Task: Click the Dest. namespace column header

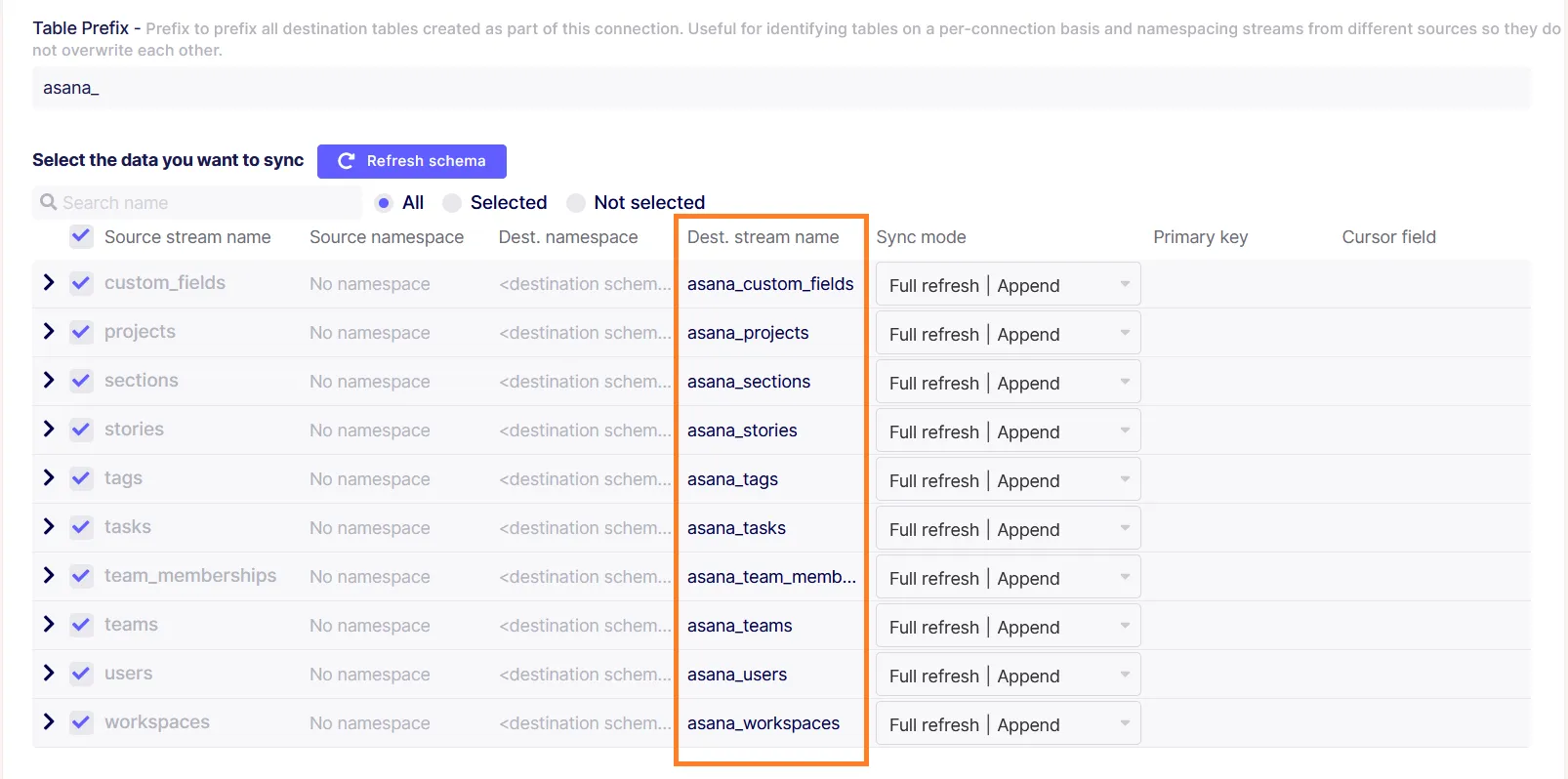Action: tap(568, 237)
